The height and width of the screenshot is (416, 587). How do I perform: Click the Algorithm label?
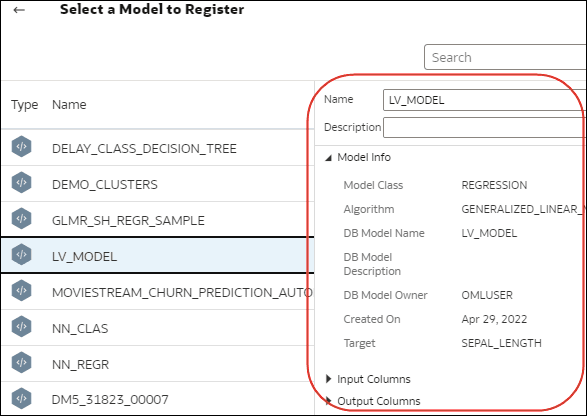pyautogui.click(x=369, y=209)
